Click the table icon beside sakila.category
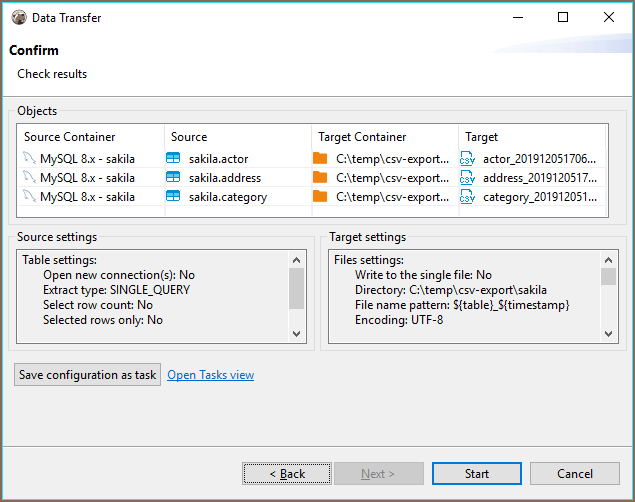Screen dimensions: 635x502 point(173,196)
